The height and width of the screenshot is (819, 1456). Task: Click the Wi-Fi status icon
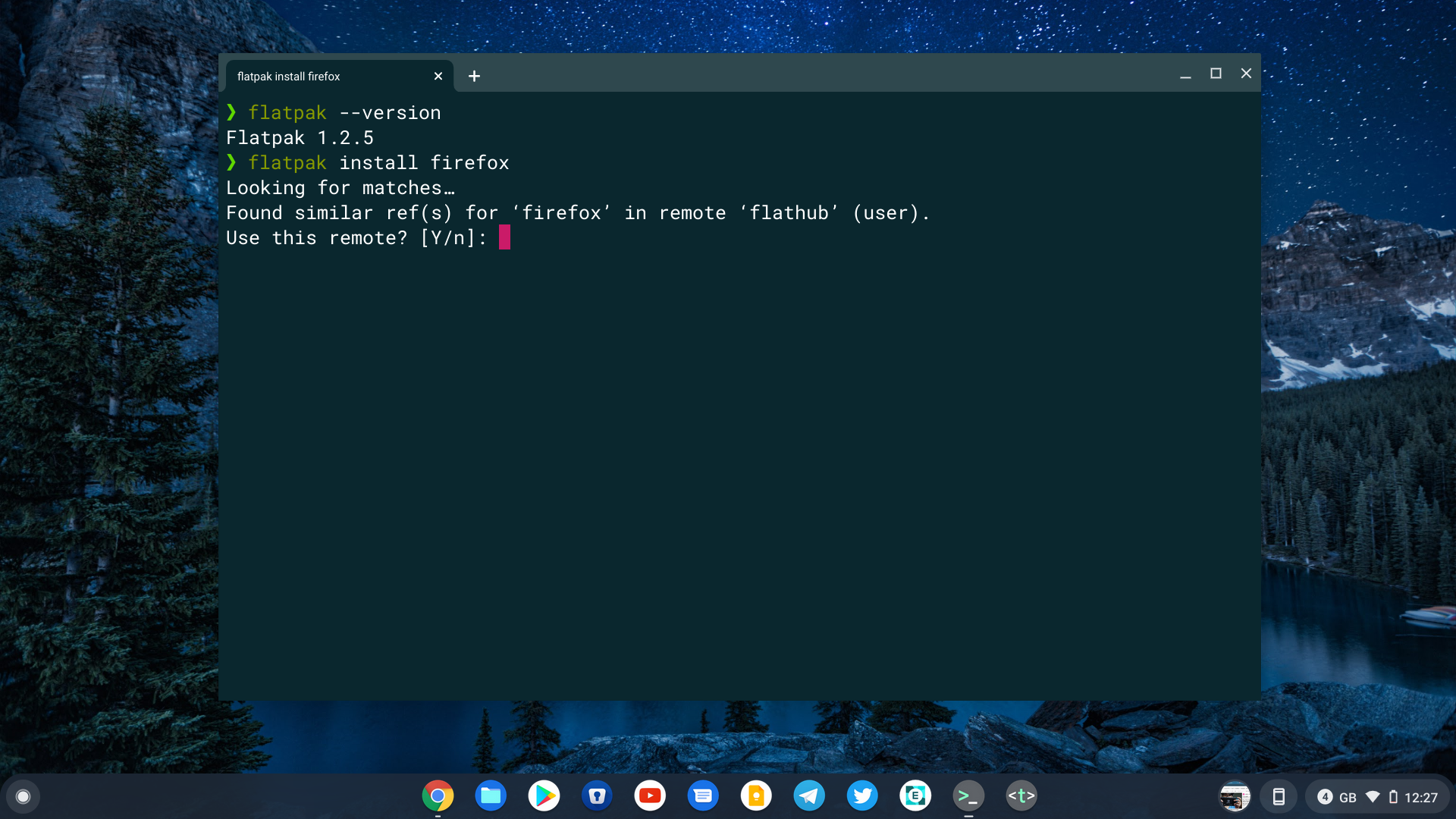pos(1373,797)
